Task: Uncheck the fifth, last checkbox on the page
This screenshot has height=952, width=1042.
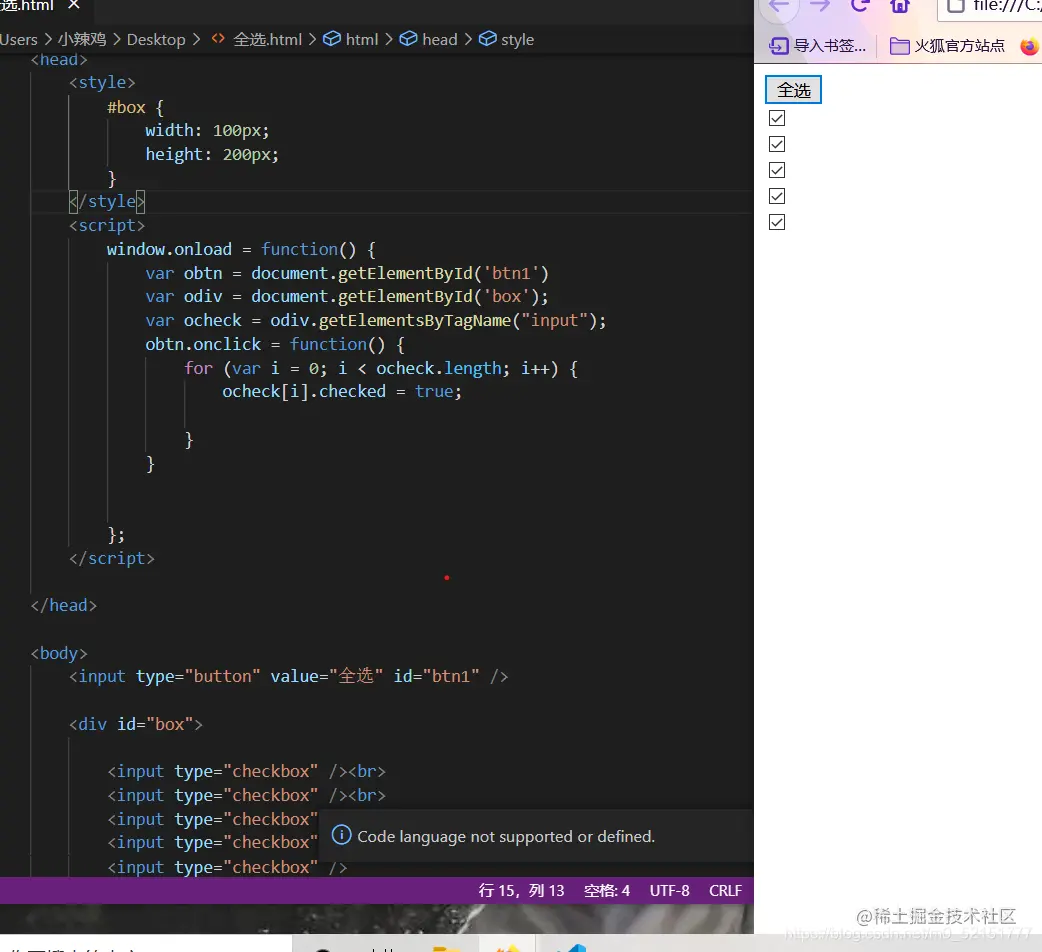Action: click(x=776, y=222)
